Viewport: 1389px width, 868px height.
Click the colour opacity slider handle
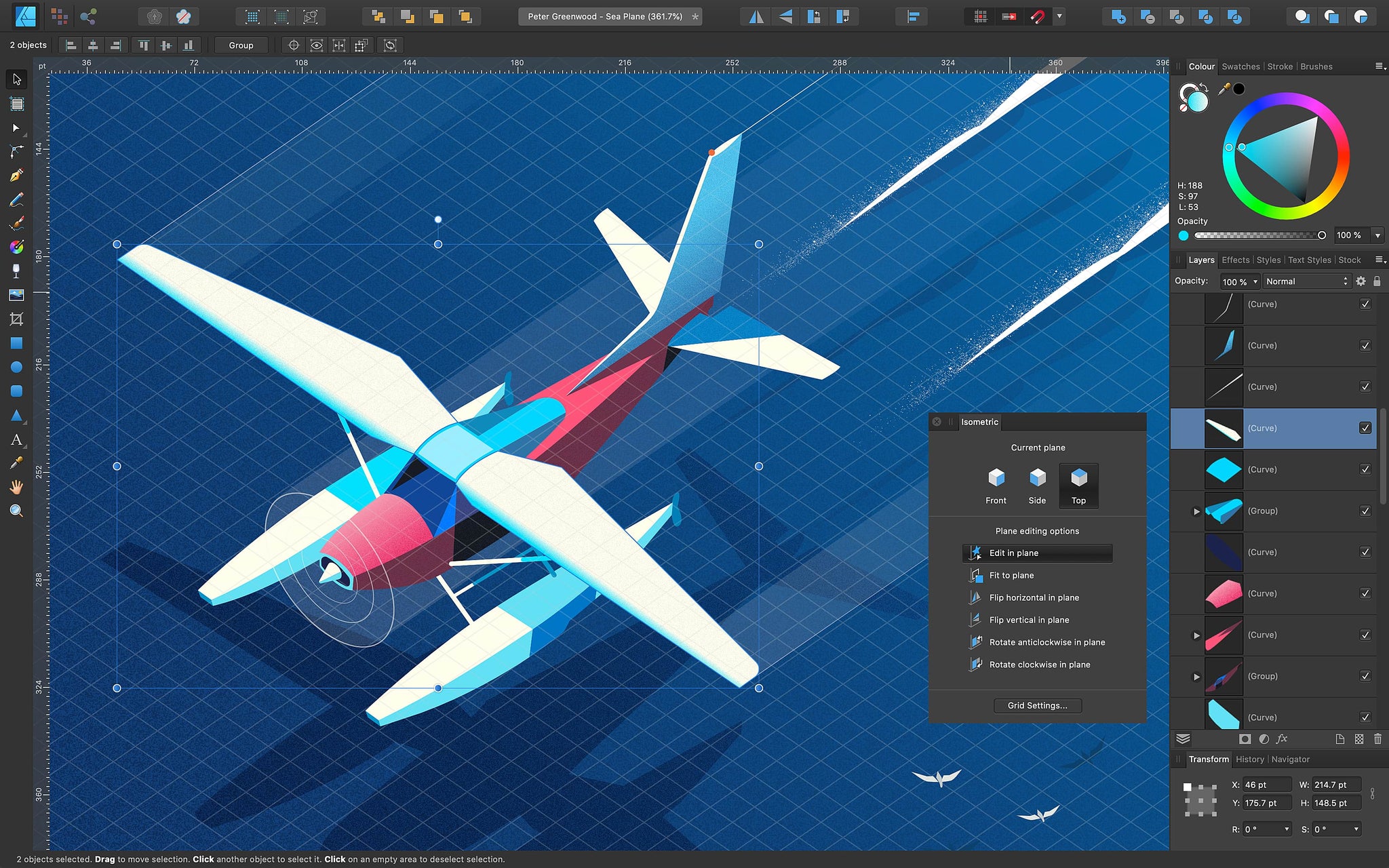(x=1321, y=235)
